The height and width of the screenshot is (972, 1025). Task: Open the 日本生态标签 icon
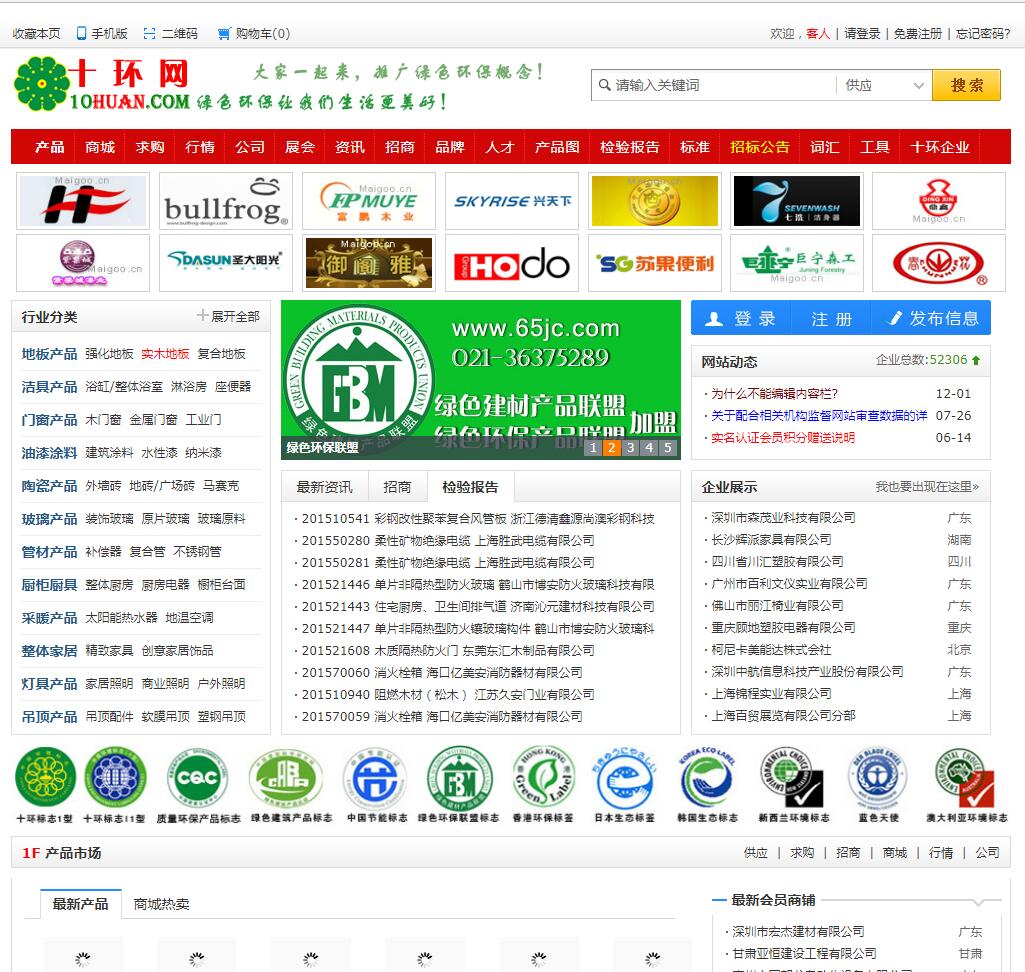(624, 785)
